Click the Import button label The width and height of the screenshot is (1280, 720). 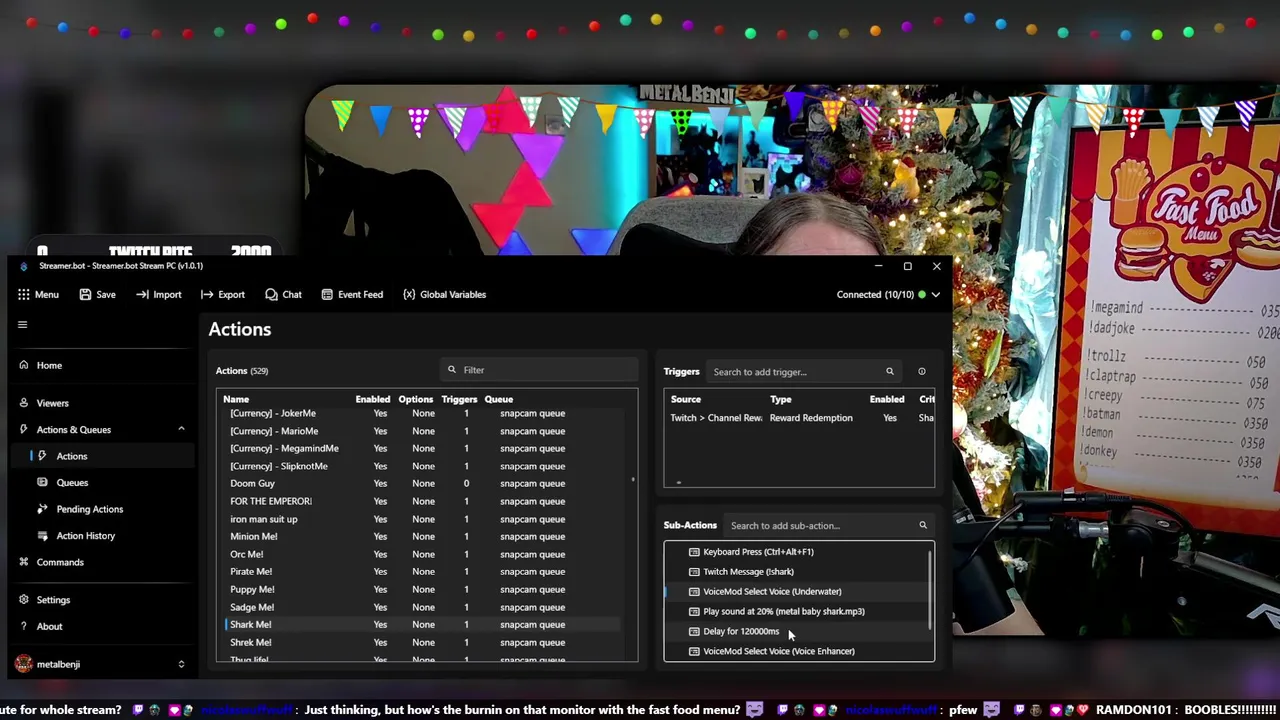click(x=167, y=294)
